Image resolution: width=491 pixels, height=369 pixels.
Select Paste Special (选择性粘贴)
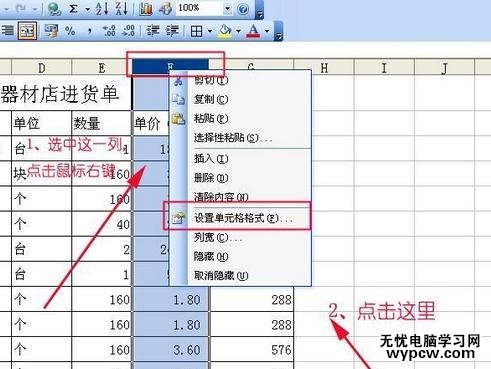[240, 138]
